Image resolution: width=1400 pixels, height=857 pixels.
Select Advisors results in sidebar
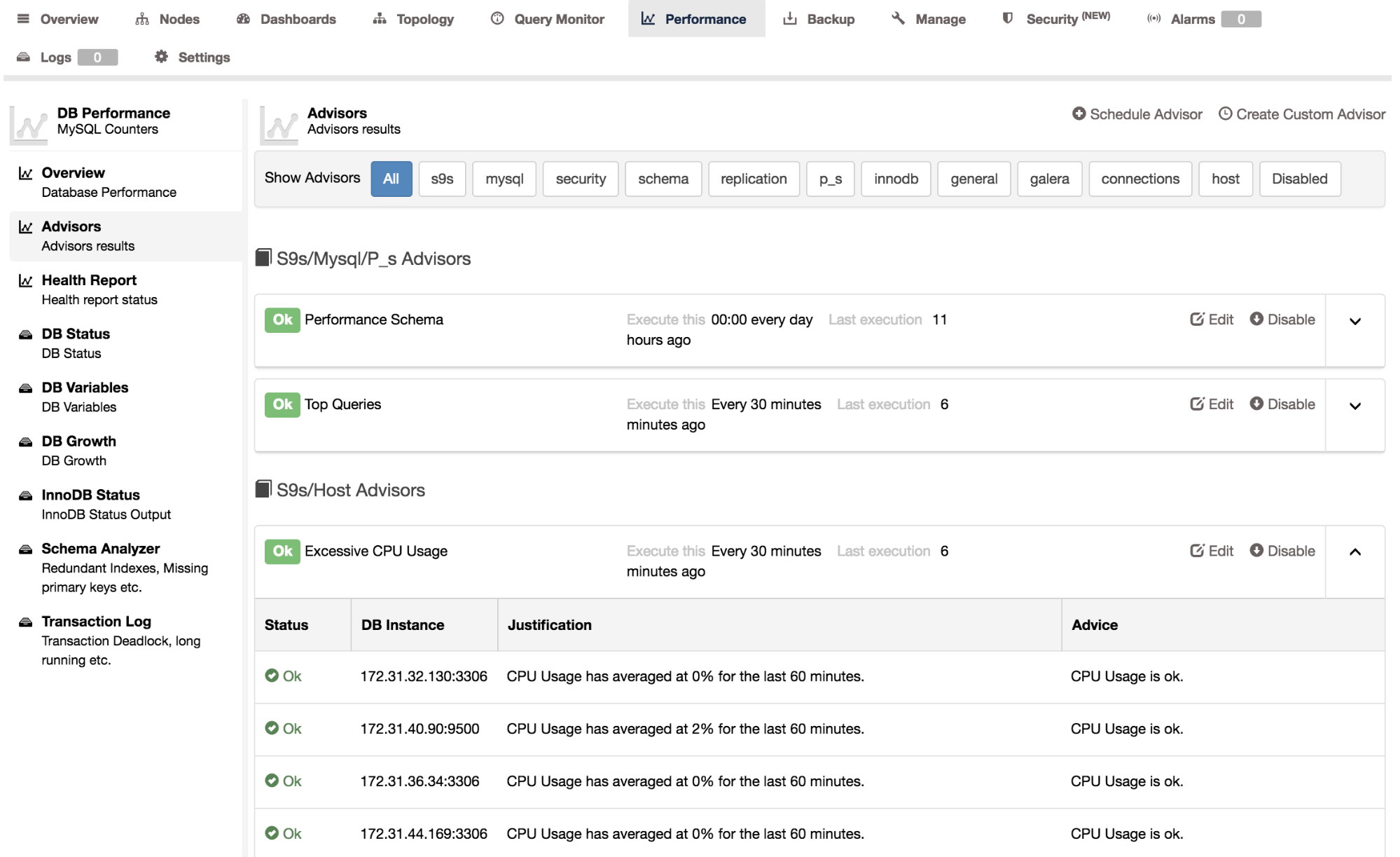(126, 236)
